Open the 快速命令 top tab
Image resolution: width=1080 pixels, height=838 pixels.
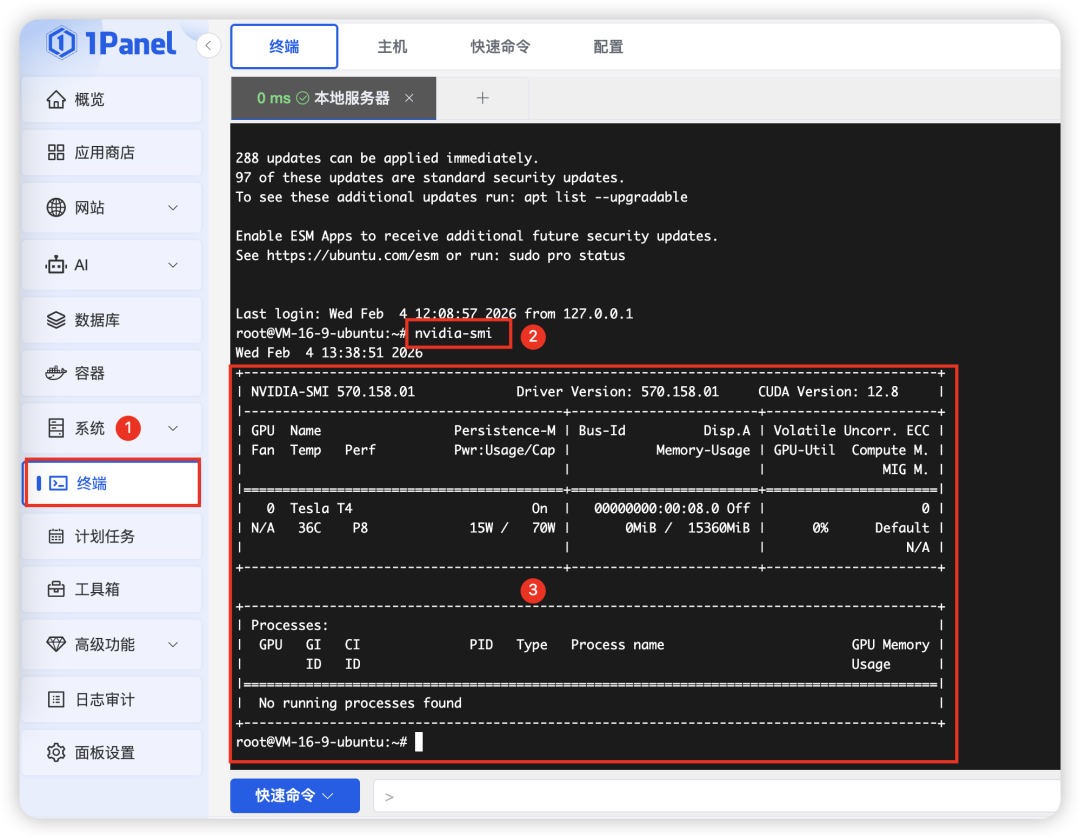coord(500,46)
